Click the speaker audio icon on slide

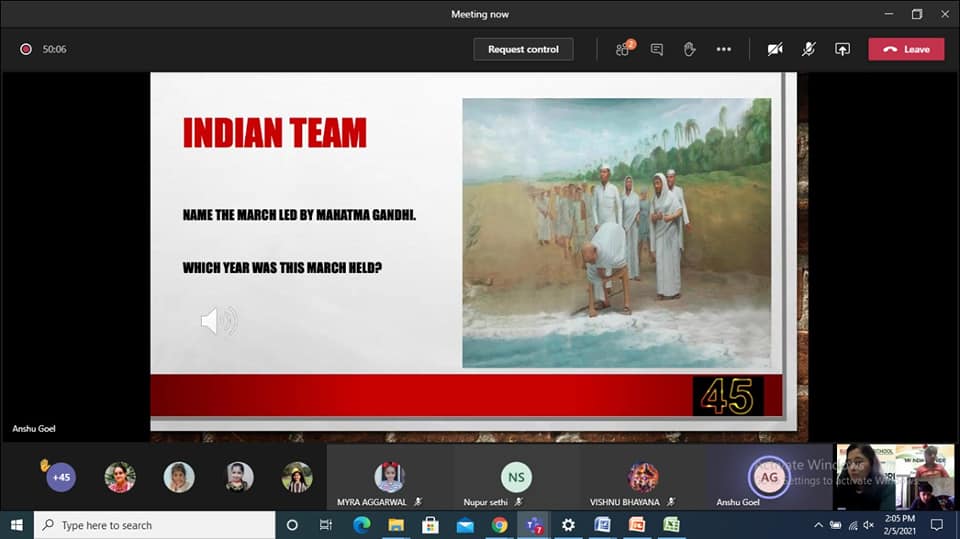coord(219,320)
